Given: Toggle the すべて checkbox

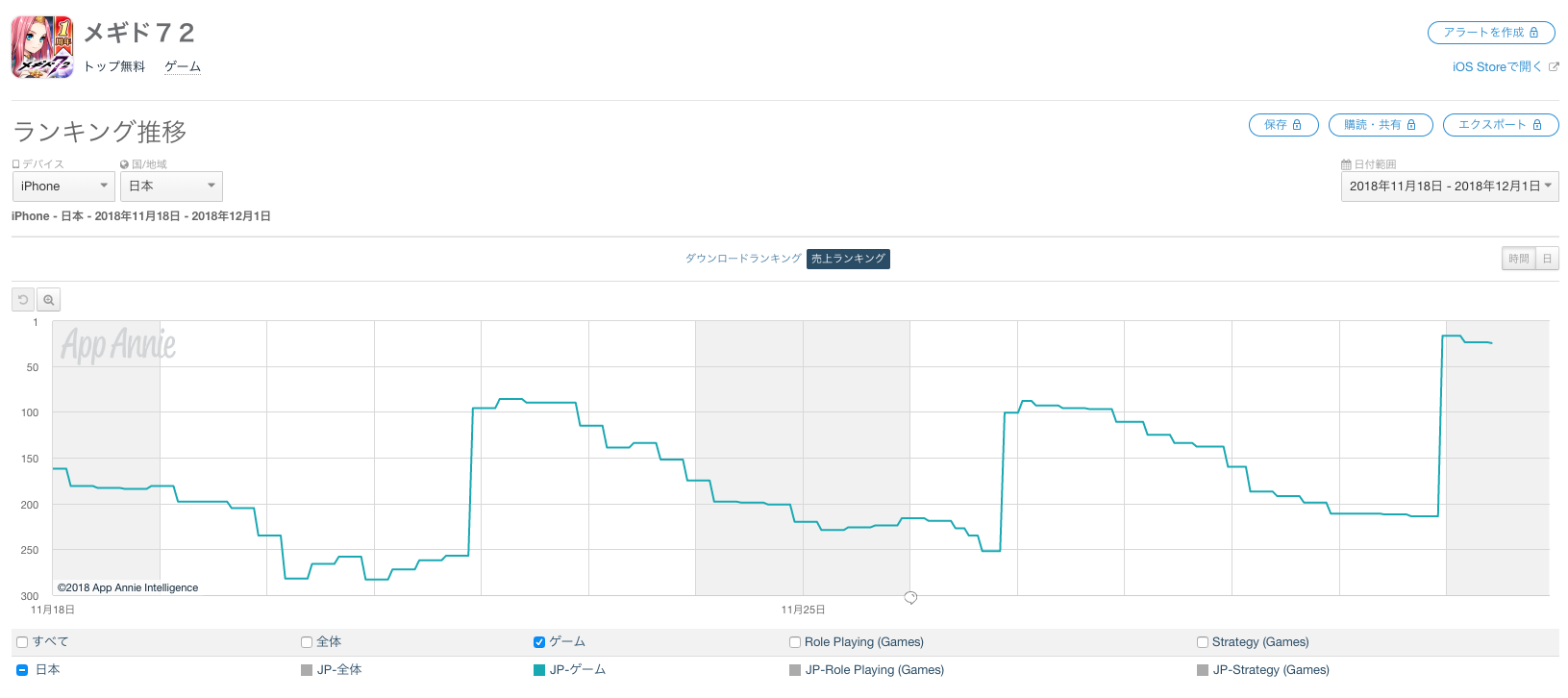Looking at the screenshot, I should [x=22, y=642].
